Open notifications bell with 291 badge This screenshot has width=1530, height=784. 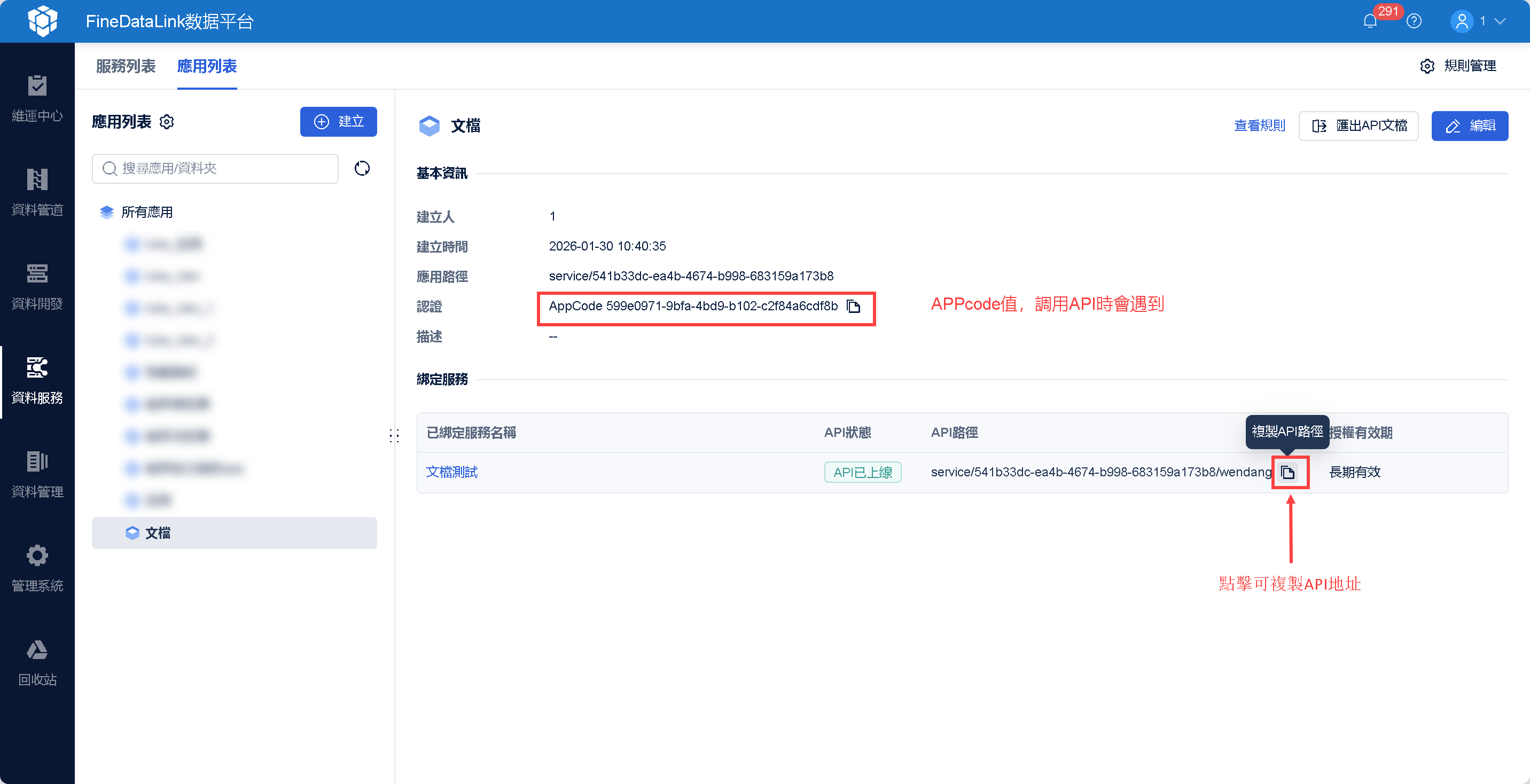1370,21
